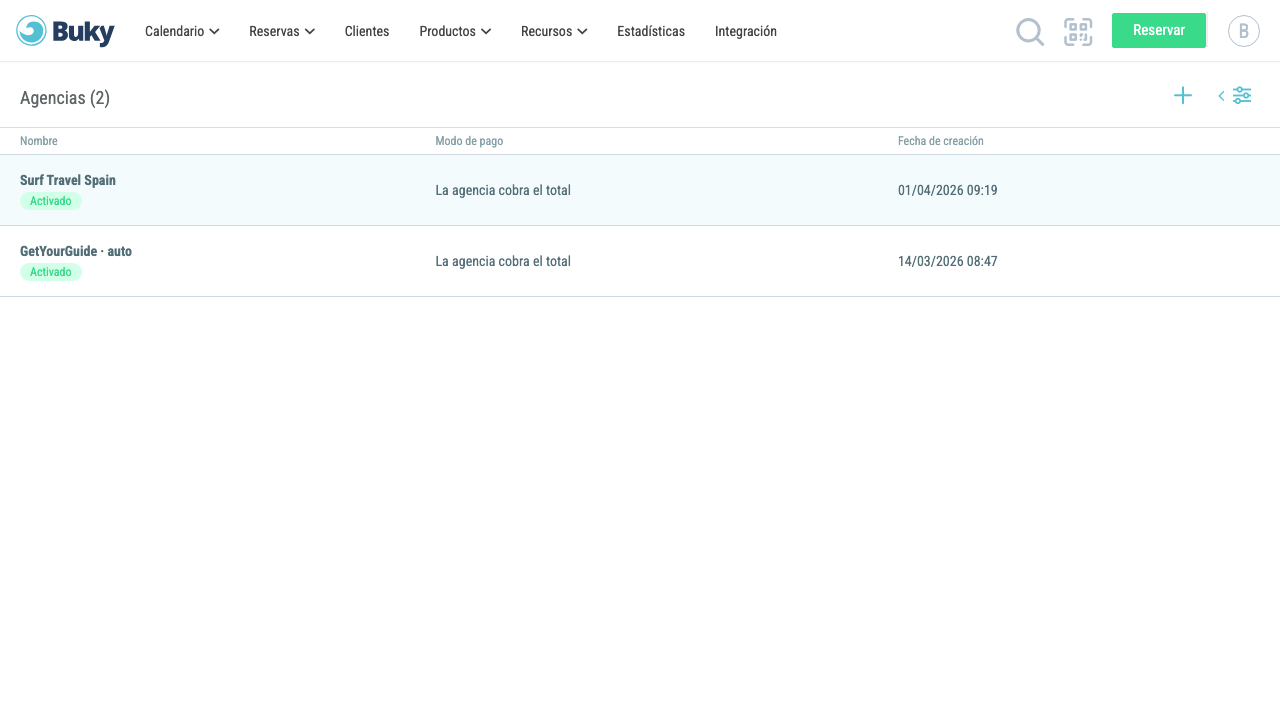This screenshot has width=1280, height=720.
Task: Expand the Reservas dropdown menu
Action: 282,31
